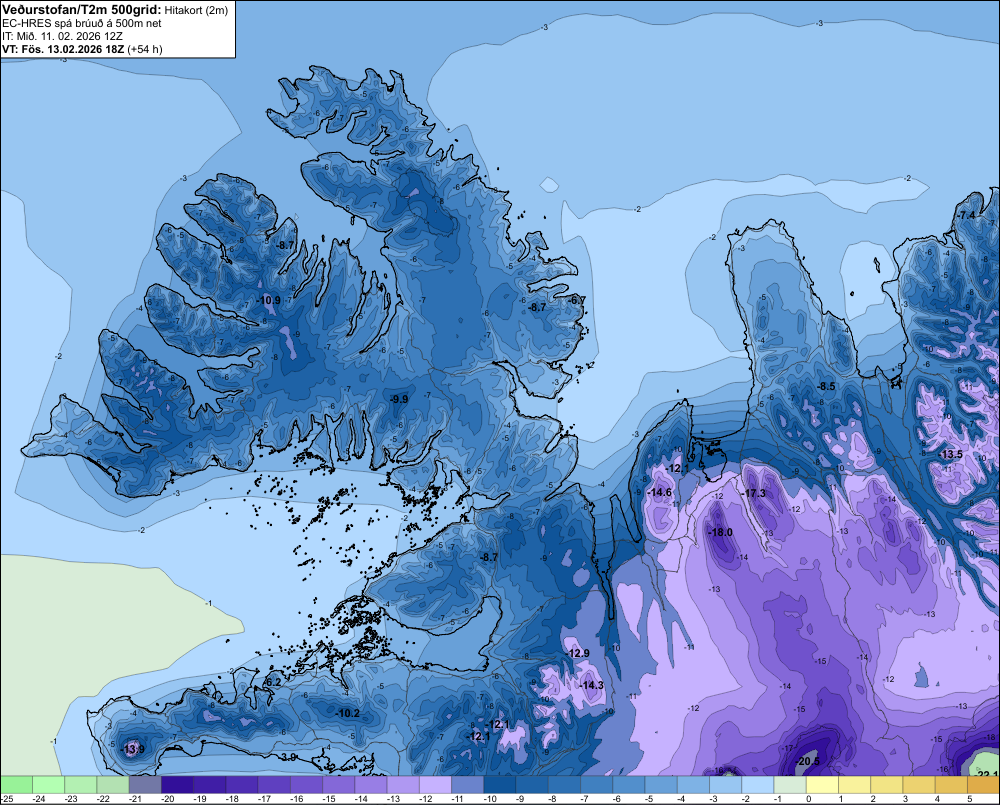
Task: Click the -6.2 temperature label
Action: click(x=272, y=681)
